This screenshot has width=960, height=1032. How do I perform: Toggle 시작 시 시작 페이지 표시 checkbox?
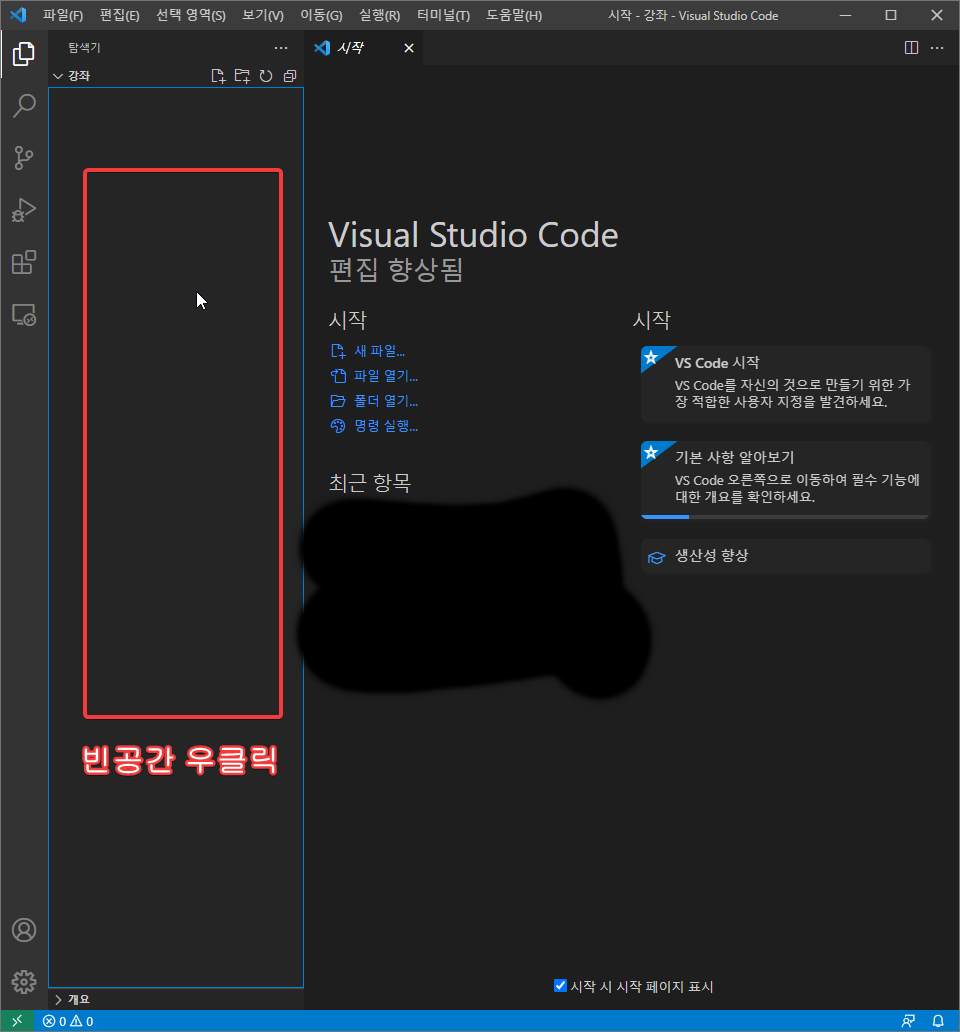click(x=560, y=985)
